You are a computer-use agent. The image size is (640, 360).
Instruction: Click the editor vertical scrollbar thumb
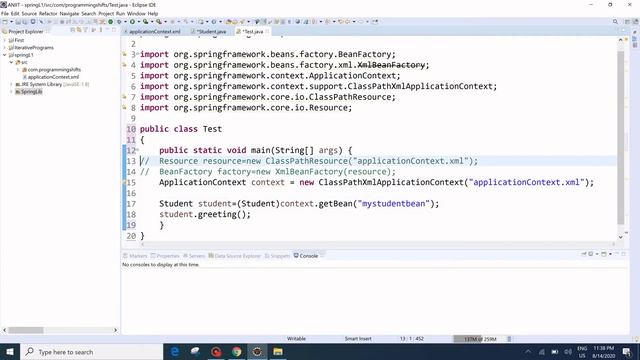coord(620,138)
